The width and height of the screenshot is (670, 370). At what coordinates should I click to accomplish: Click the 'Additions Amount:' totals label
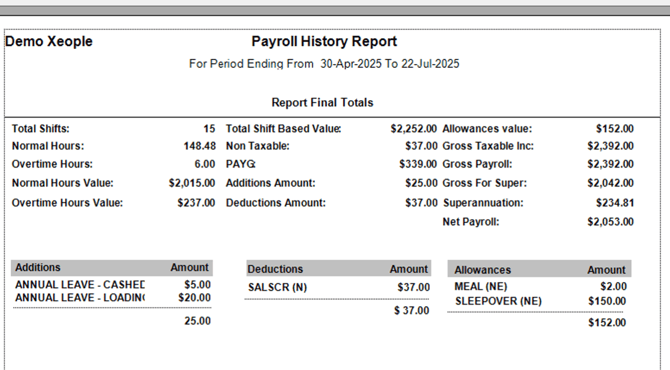(270, 183)
